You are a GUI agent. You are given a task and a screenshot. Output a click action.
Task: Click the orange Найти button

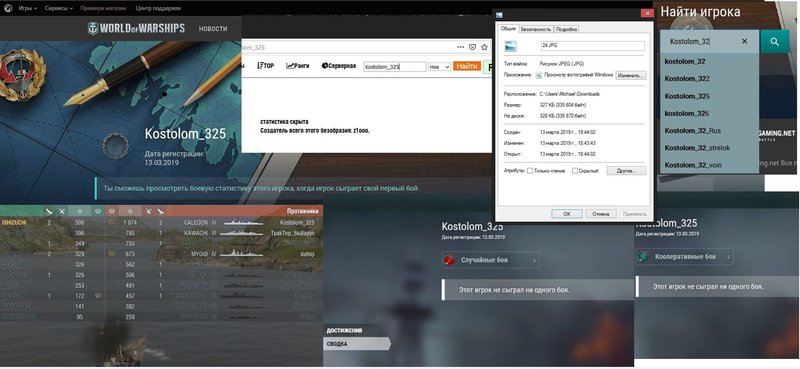coord(467,66)
